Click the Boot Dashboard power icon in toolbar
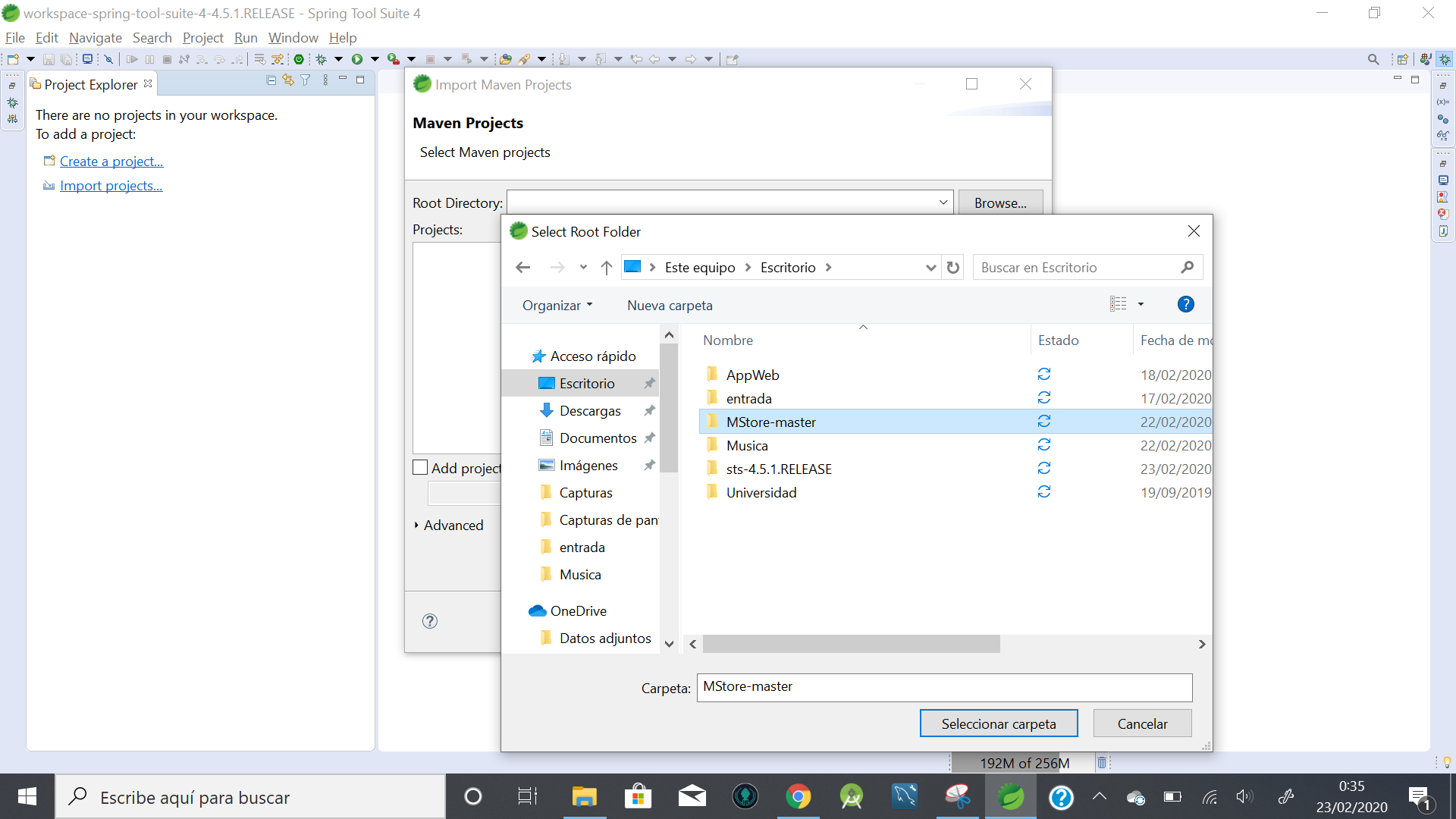 click(299, 59)
